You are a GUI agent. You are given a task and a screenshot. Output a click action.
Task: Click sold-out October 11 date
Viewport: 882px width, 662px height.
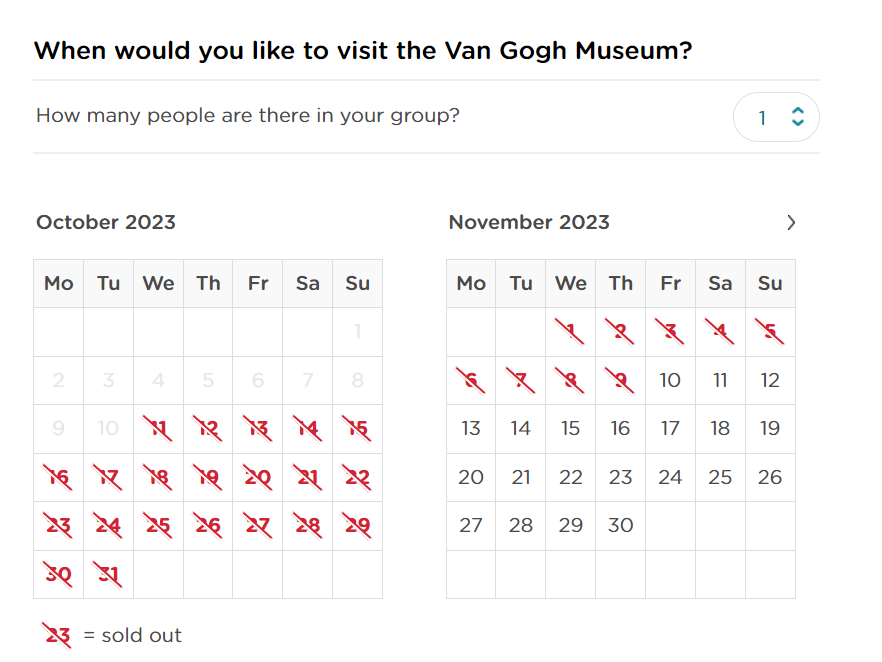[x=158, y=429]
